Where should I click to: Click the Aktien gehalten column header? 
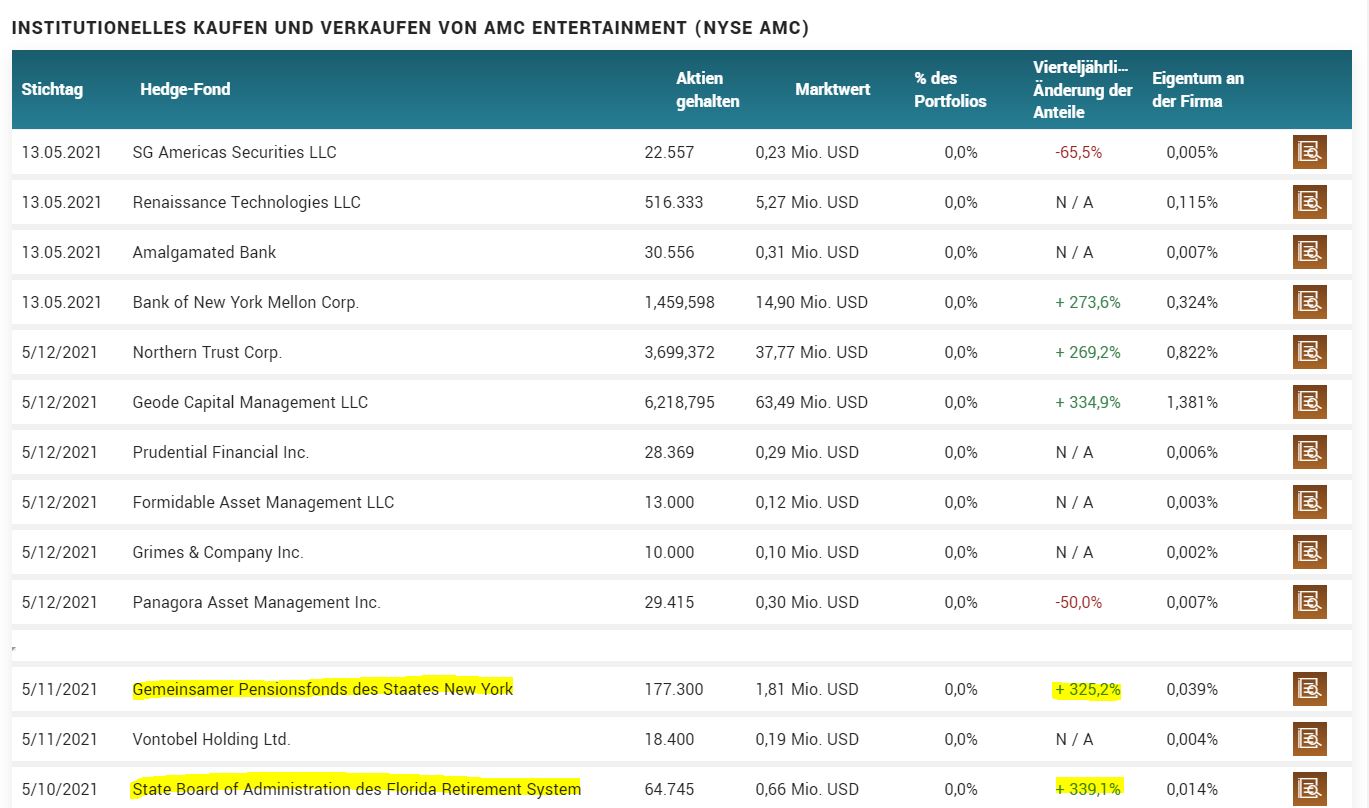(708, 89)
